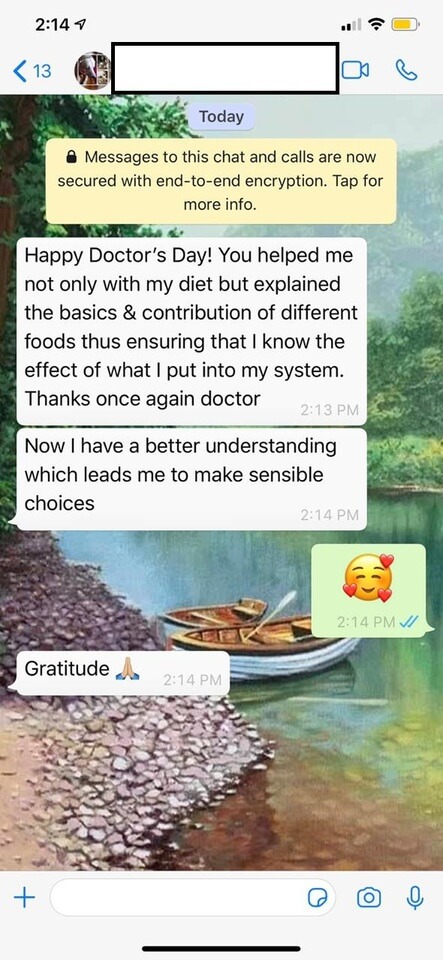The height and width of the screenshot is (960, 443).
Task: Select the 'better understanding' message bubble
Action: coord(192,479)
